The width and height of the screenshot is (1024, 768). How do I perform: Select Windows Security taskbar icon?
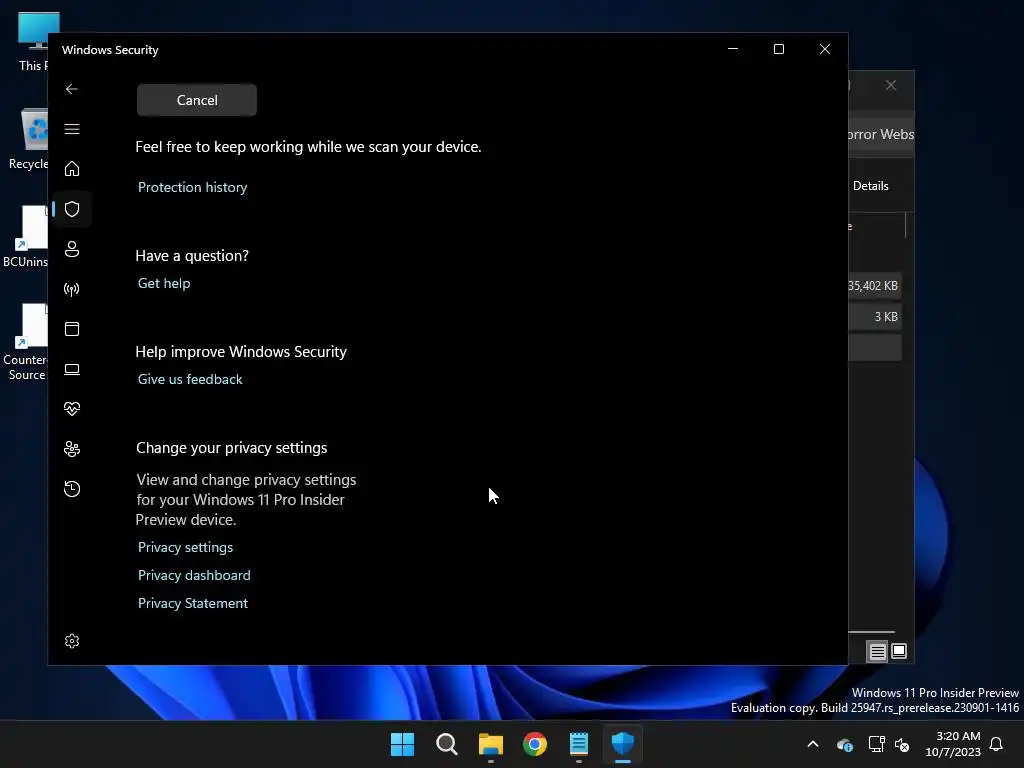(622, 744)
